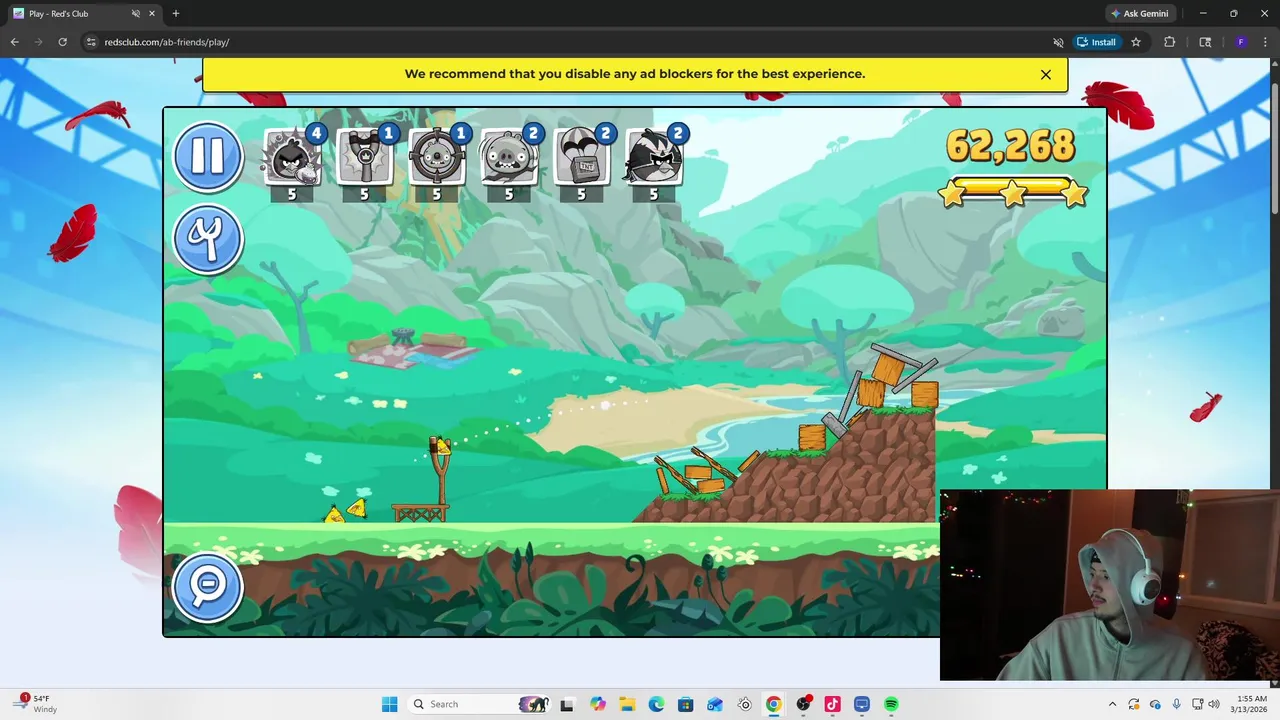
Task: Open the Chrome extensions menu
Action: pyautogui.click(x=1170, y=42)
